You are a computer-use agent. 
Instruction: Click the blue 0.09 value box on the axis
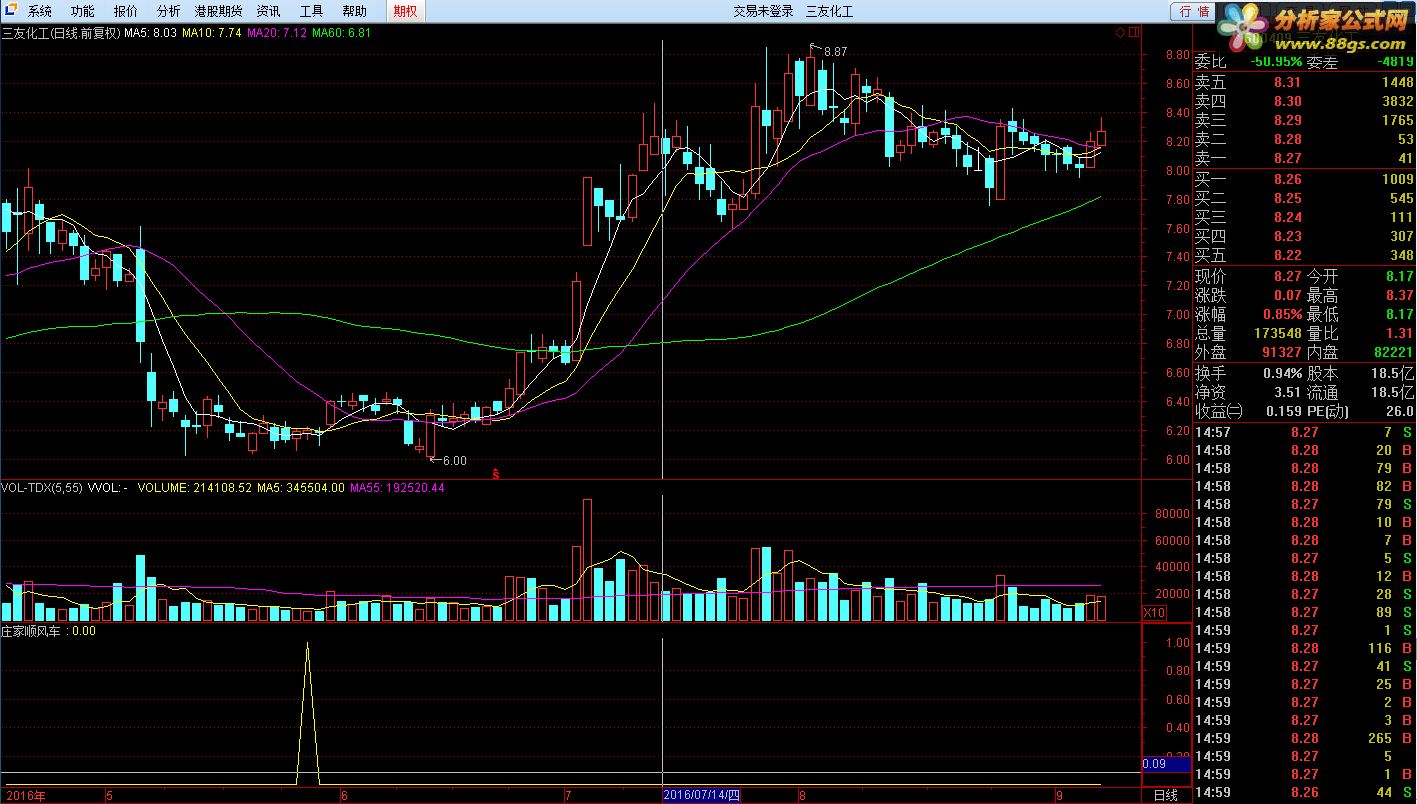click(x=1166, y=764)
